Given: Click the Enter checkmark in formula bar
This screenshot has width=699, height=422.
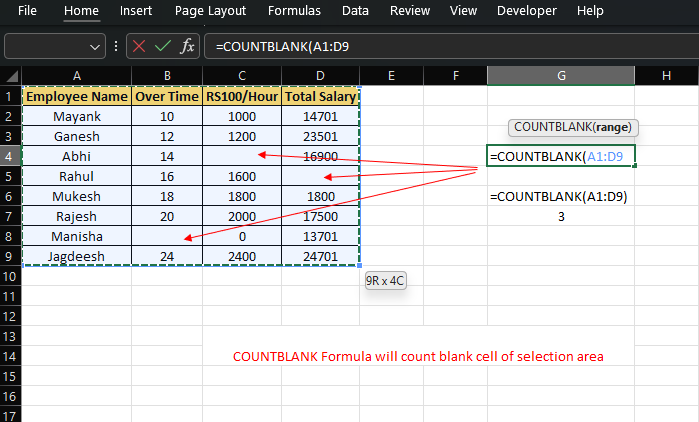Looking at the screenshot, I should click(163, 47).
